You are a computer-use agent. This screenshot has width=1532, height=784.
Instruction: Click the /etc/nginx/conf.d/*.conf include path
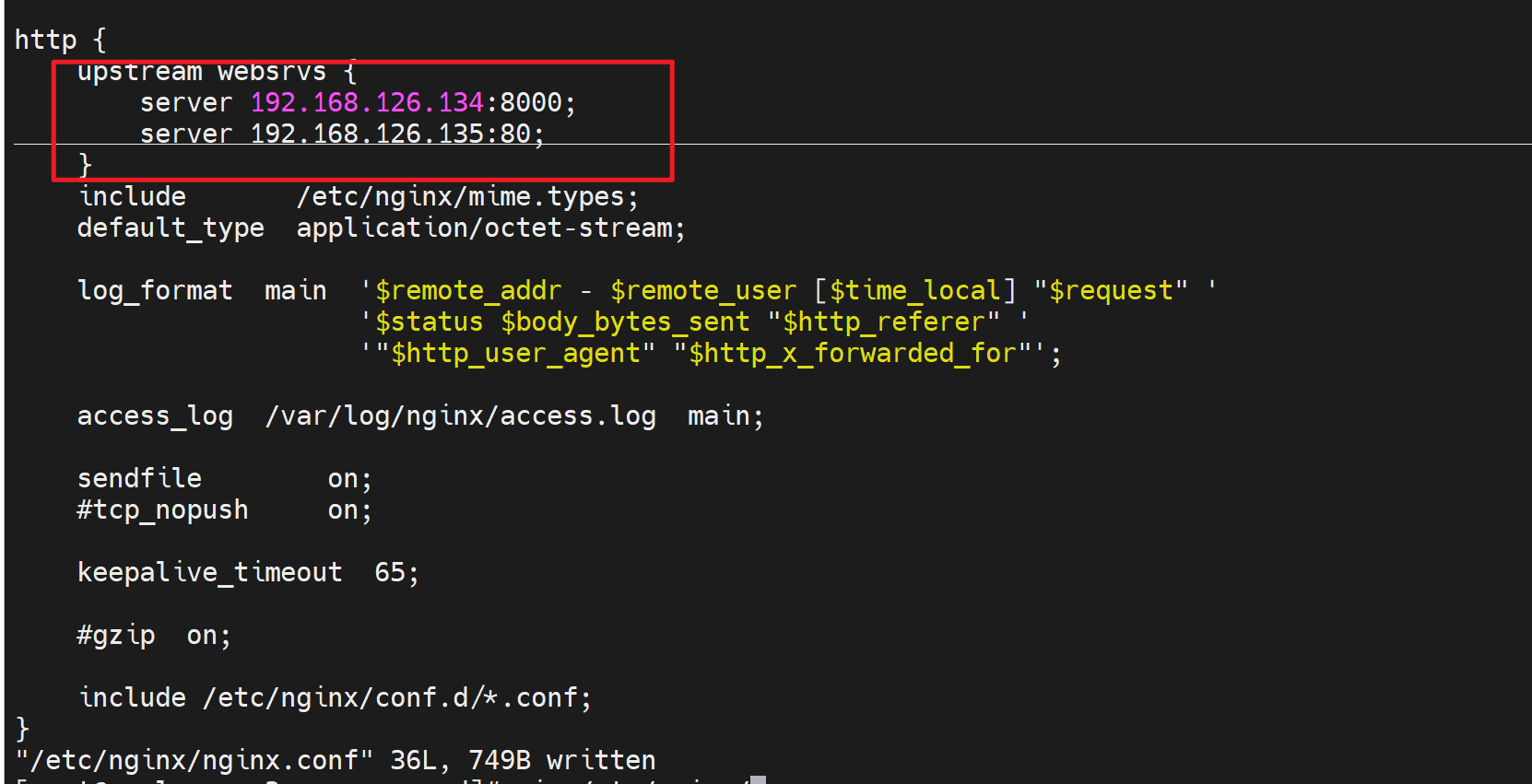[391, 698]
